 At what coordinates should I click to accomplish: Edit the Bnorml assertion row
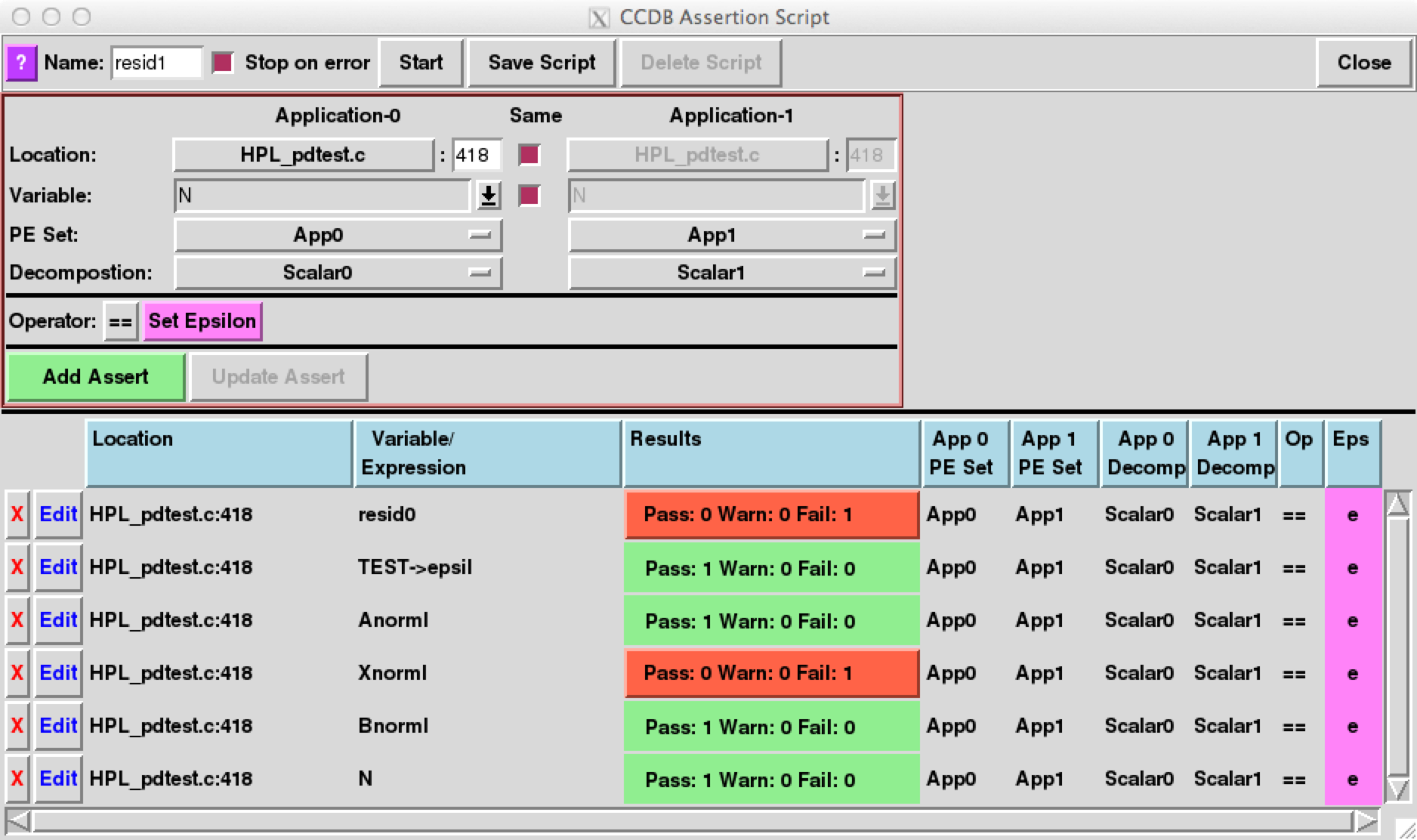(57, 726)
